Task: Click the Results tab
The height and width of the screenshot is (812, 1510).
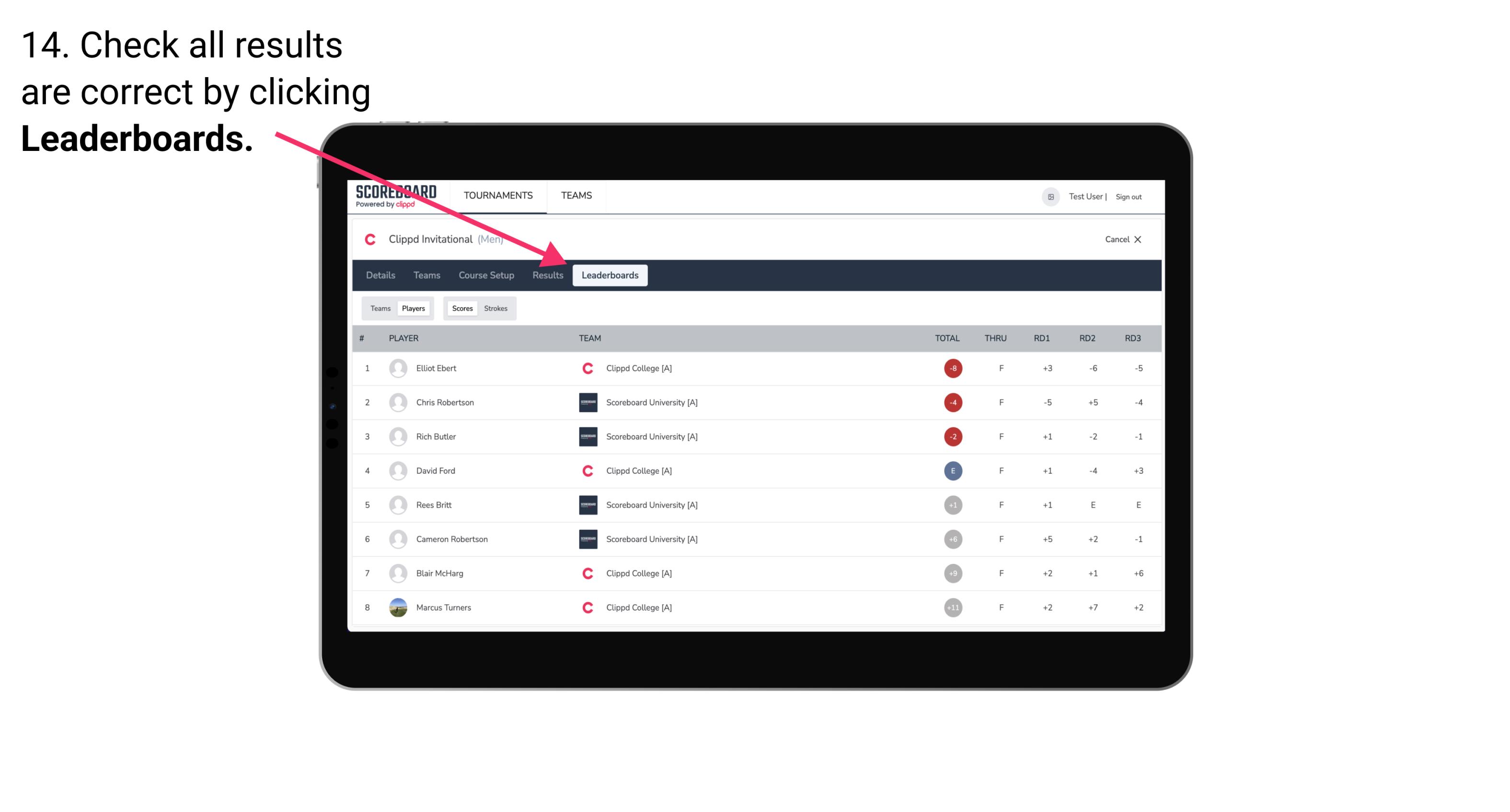Action: (546, 276)
